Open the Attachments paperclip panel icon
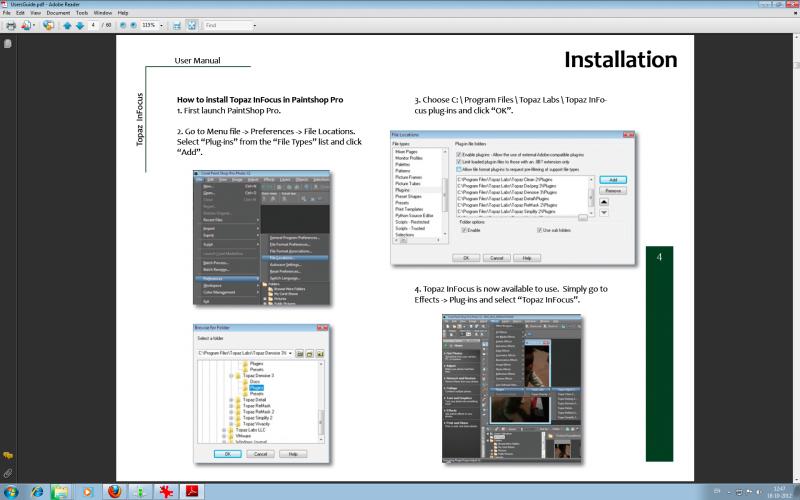The height and width of the screenshot is (500, 800). [x=8, y=473]
